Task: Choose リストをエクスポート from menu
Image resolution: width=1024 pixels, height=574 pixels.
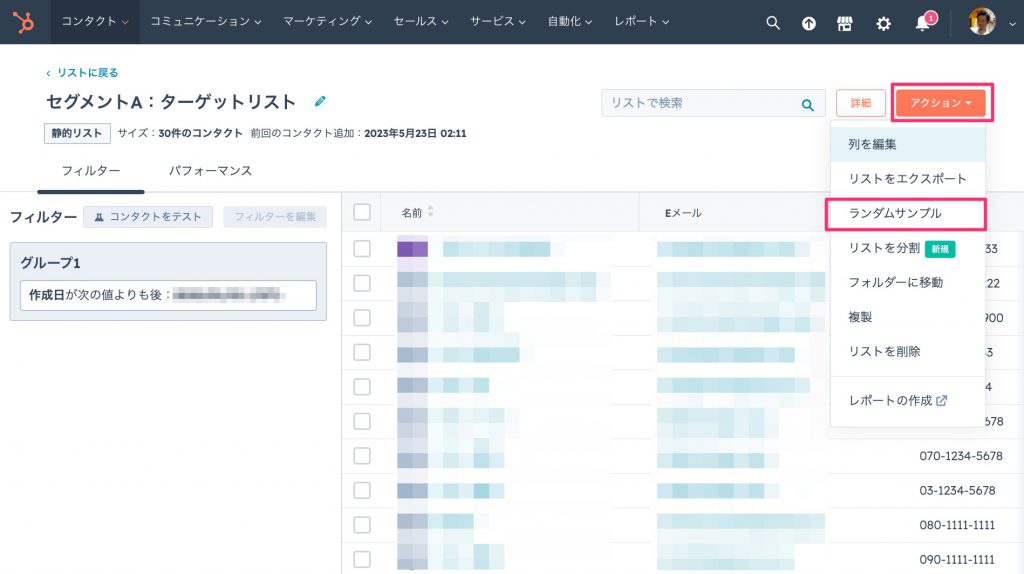Action: [x=908, y=179]
